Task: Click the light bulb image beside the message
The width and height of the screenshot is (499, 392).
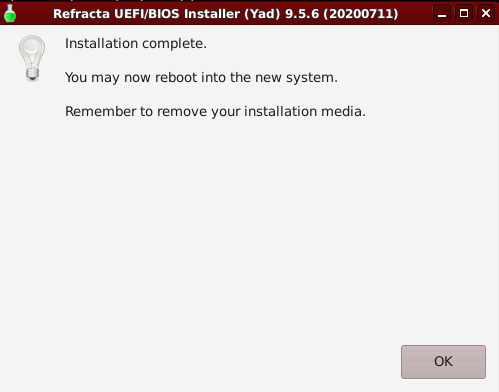Action: click(32, 58)
